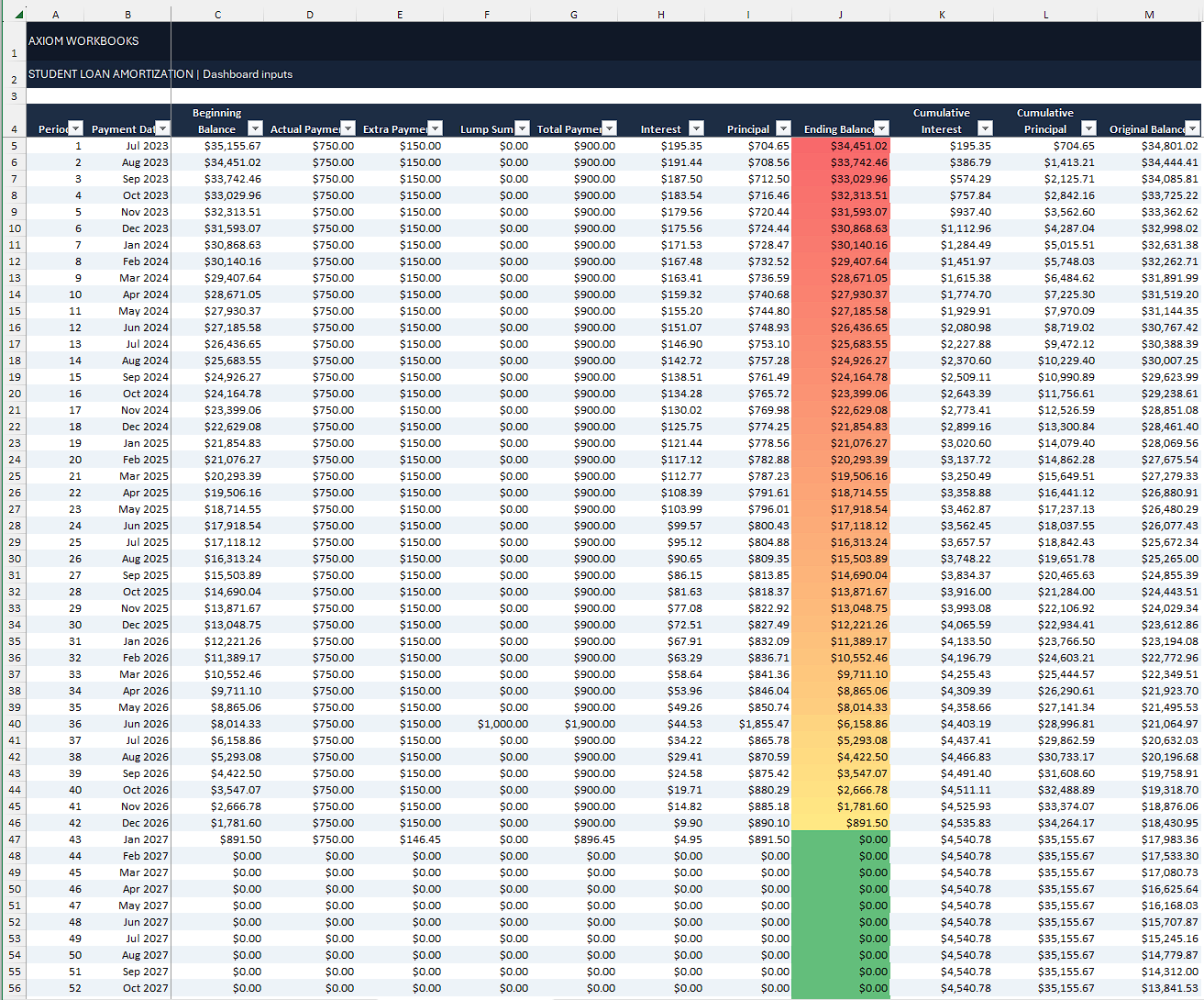This screenshot has width=1204, height=1000.
Task: Click the AXIOM WORKBOOKS title cell
Action: [x=83, y=41]
